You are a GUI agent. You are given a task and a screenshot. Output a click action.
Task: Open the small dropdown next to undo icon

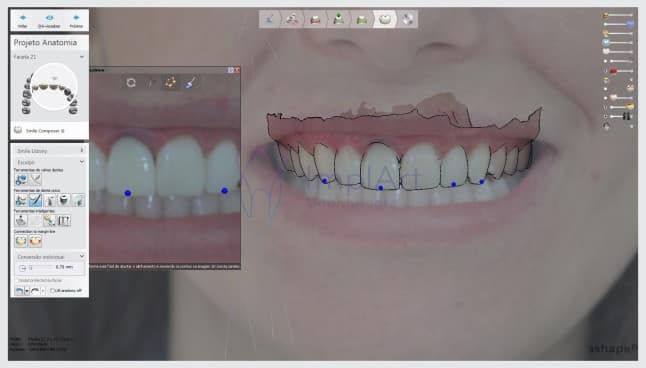(27, 291)
